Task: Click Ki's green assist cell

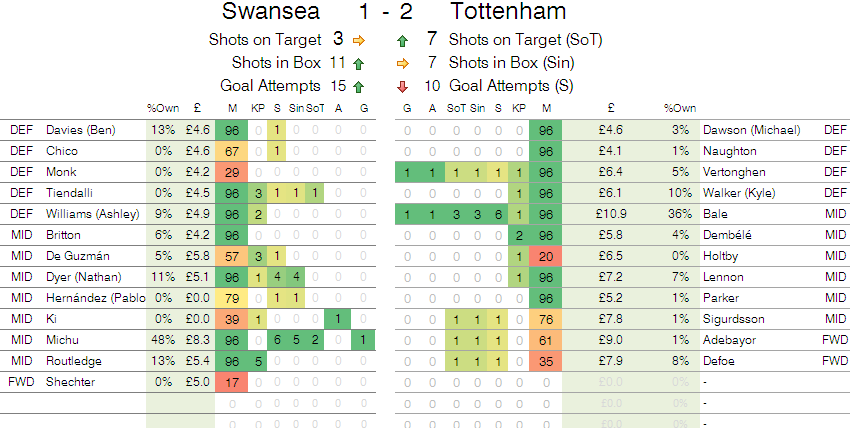Action: coord(338,319)
